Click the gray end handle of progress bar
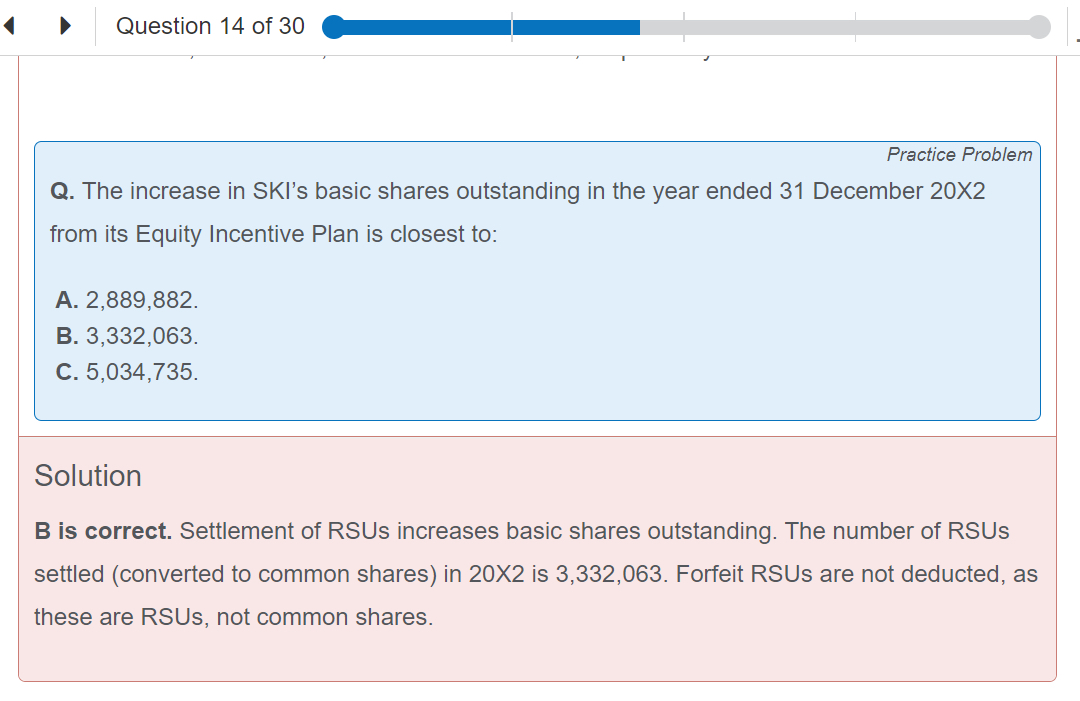The height and width of the screenshot is (701, 1080). click(x=1039, y=27)
